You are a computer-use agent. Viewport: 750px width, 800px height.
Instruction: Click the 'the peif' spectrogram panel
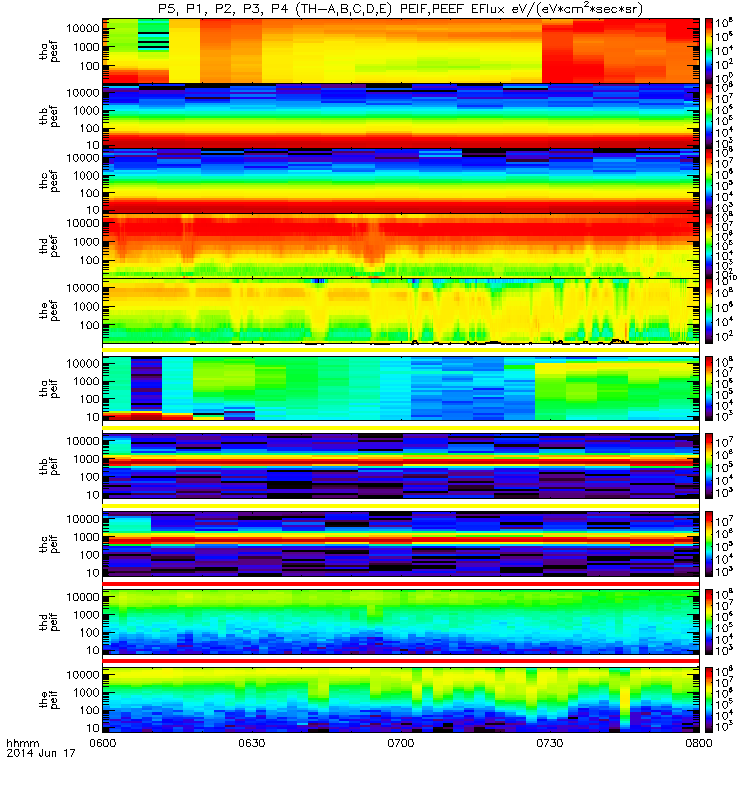[x=401, y=700]
